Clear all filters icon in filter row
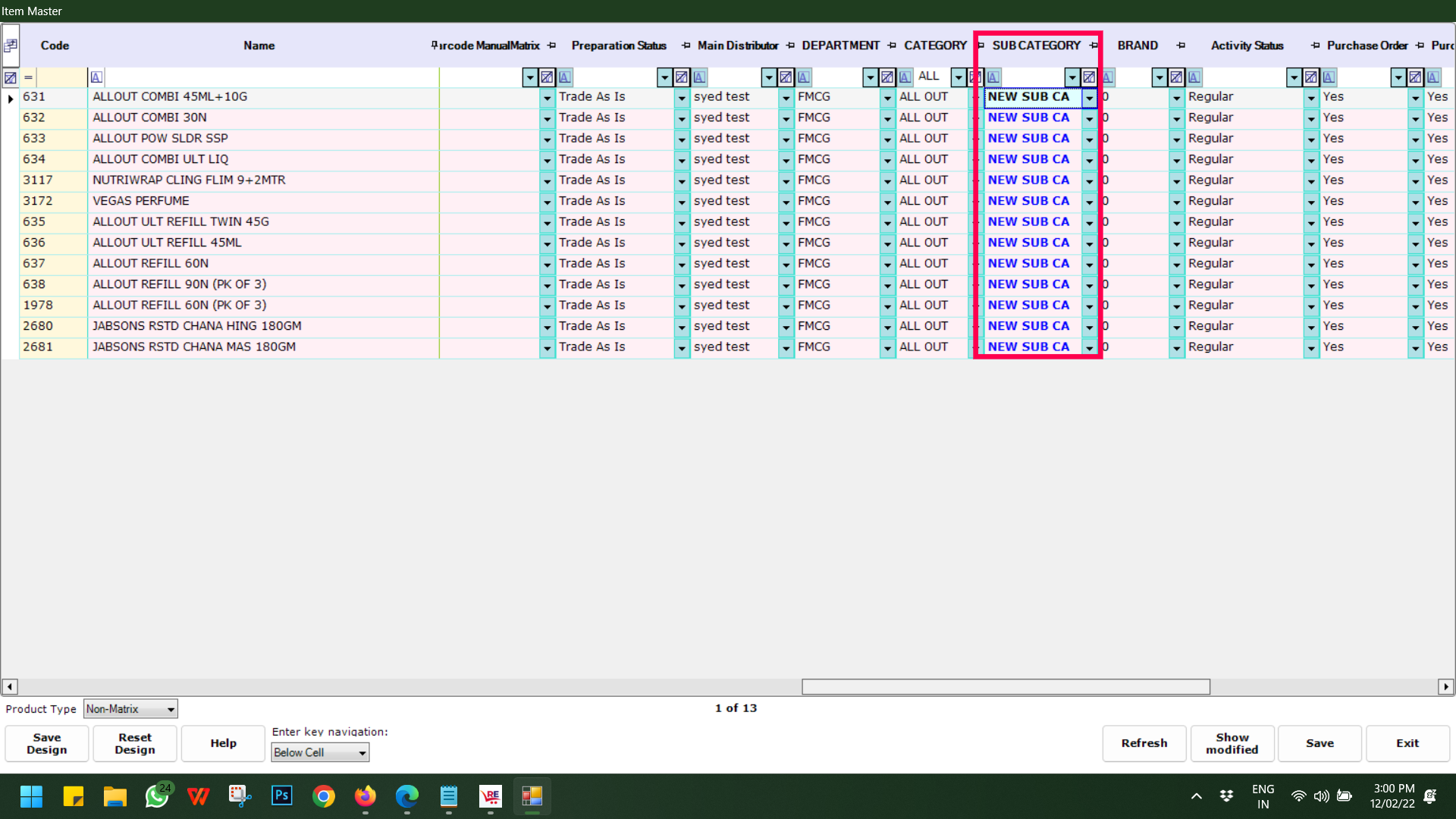Image resolution: width=1456 pixels, height=819 pixels. 11,77
